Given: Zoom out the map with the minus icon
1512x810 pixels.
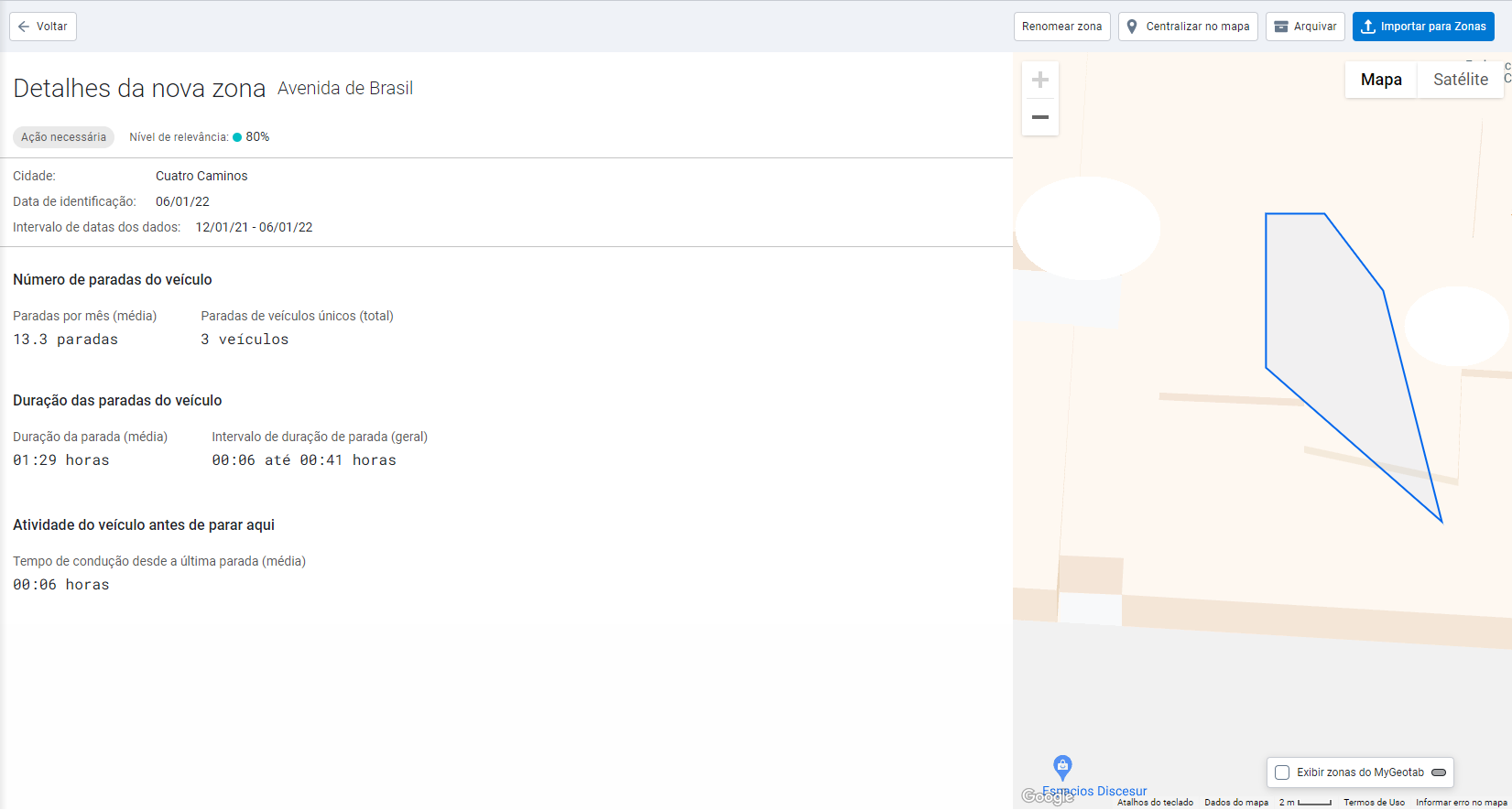Looking at the screenshot, I should pos(1040,117).
